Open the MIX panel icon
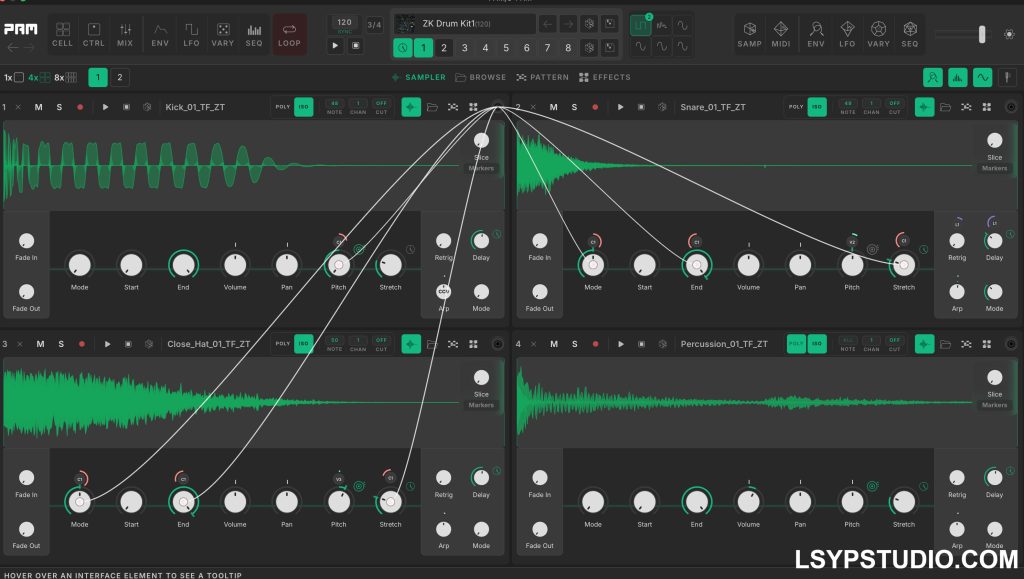This screenshot has width=1024, height=579. [125, 35]
